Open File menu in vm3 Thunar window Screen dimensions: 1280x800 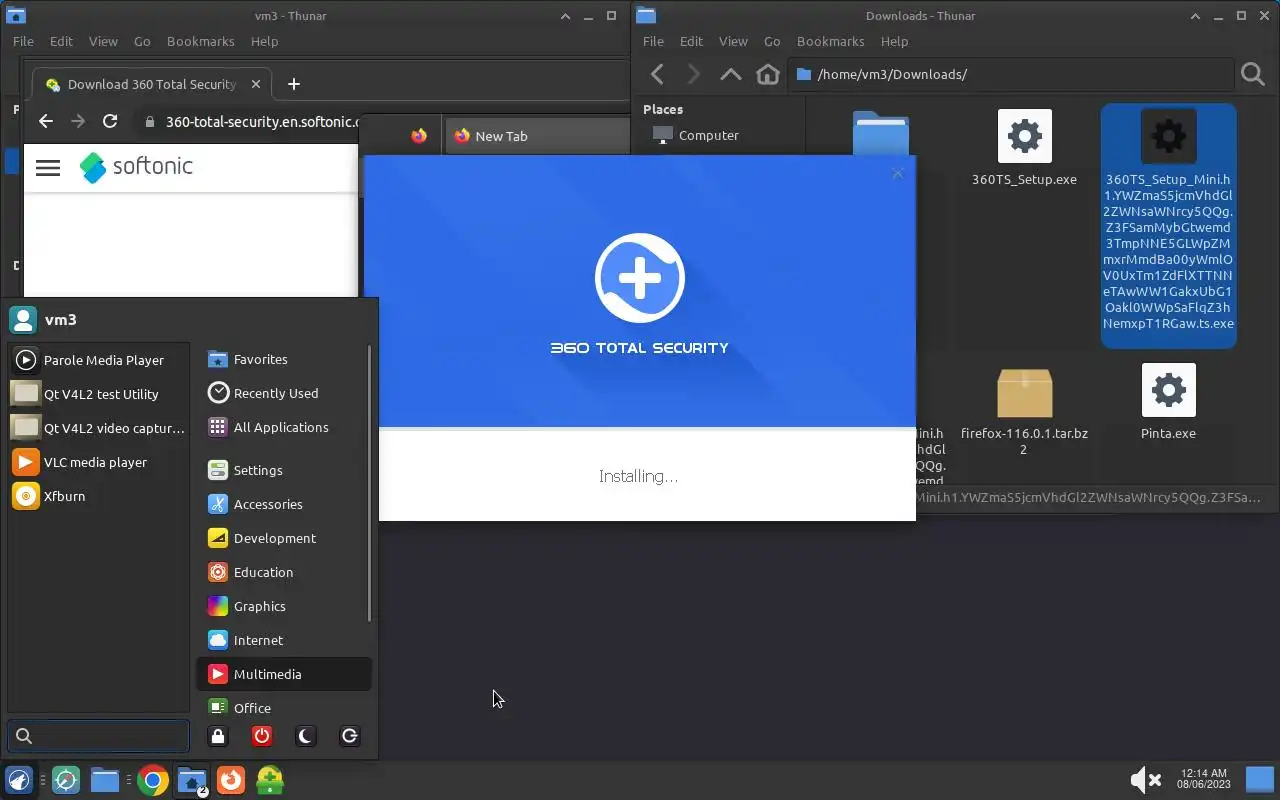tap(23, 41)
